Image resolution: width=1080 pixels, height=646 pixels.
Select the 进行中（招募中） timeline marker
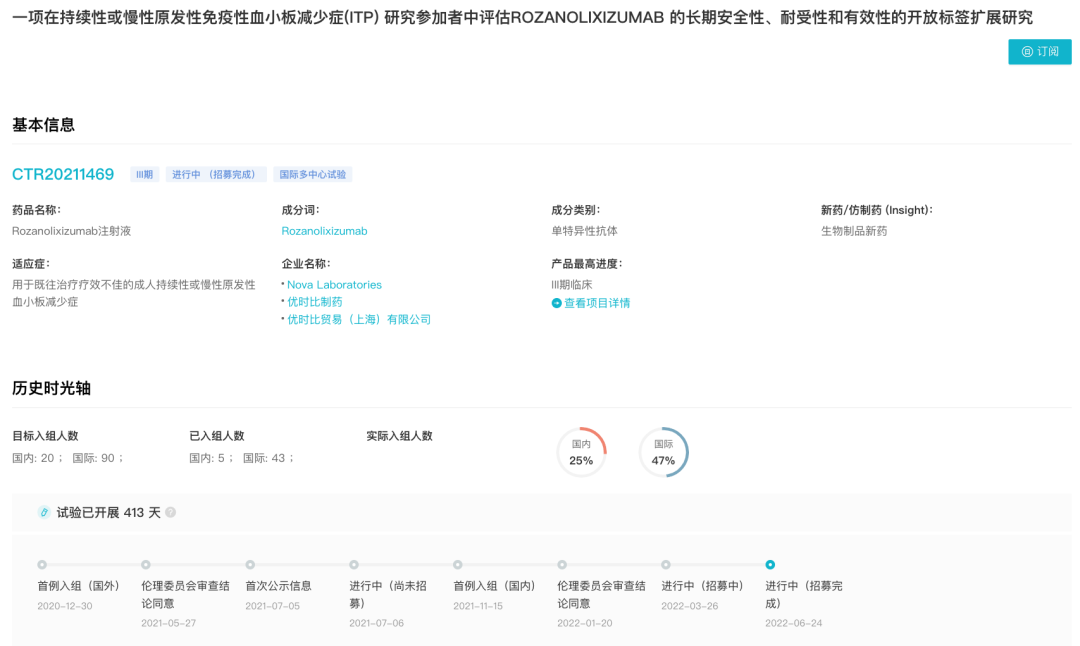(666, 565)
